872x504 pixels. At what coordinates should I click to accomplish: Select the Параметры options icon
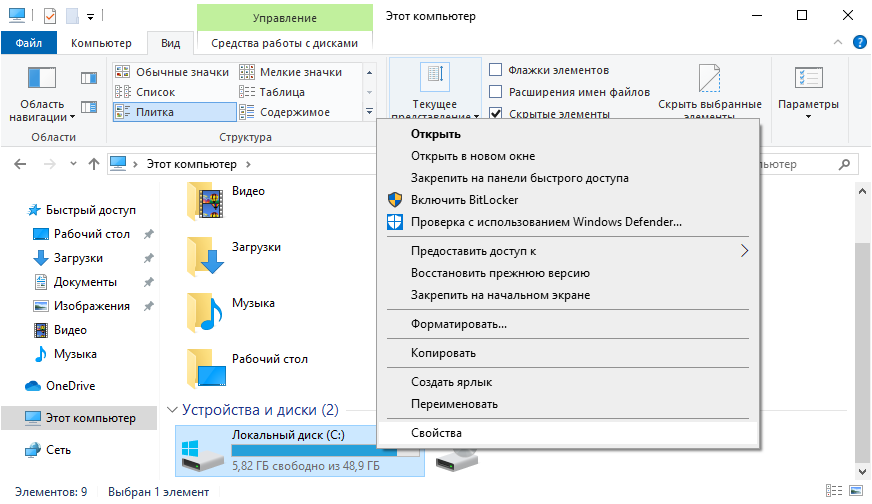point(808,80)
